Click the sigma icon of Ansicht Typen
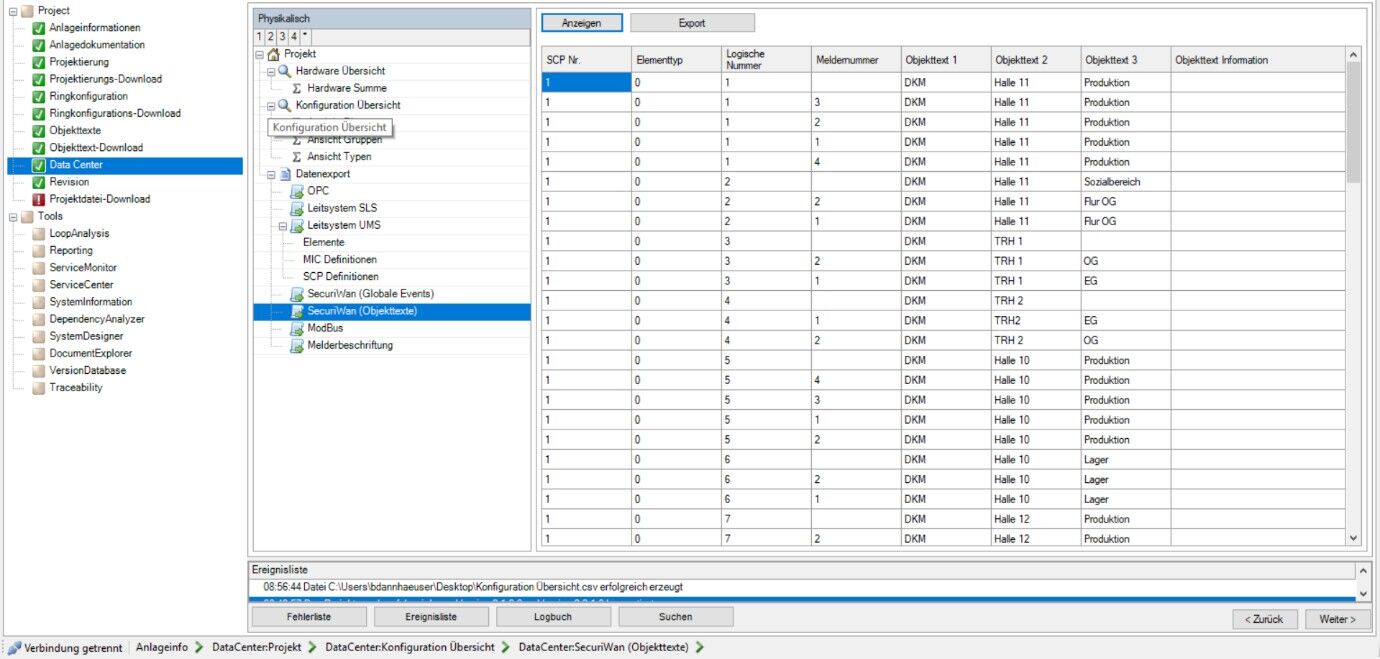 [x=297, y=157]
